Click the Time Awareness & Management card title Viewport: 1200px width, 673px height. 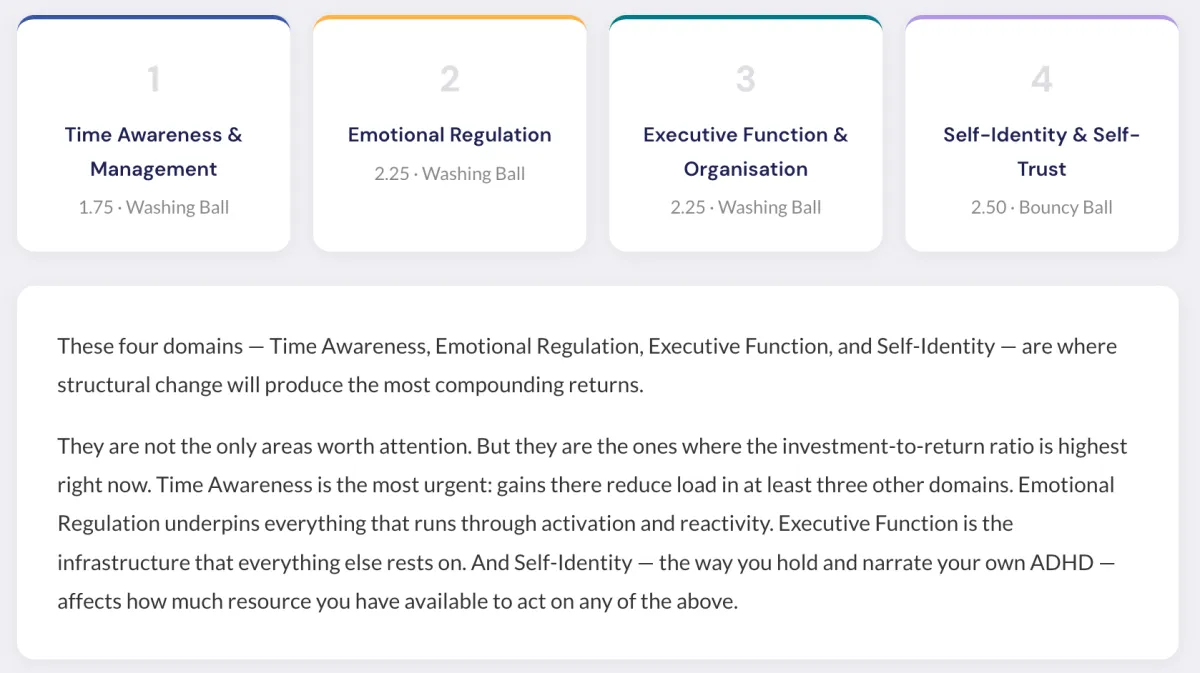click(153, 152)
